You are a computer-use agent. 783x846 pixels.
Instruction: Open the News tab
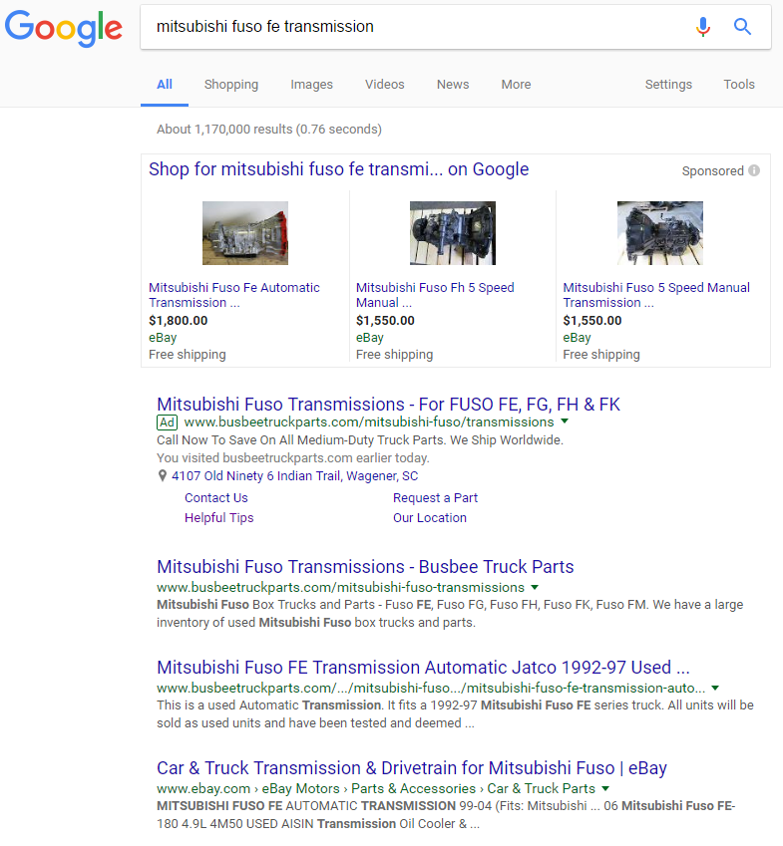(453, 84)
